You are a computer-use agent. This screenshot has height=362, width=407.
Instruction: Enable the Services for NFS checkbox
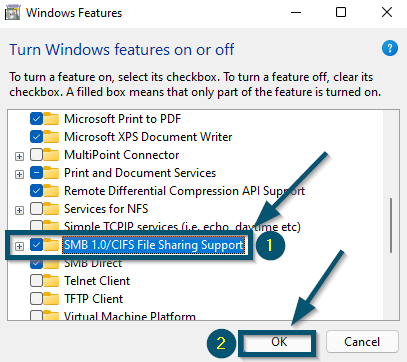[x=36, y=209]
